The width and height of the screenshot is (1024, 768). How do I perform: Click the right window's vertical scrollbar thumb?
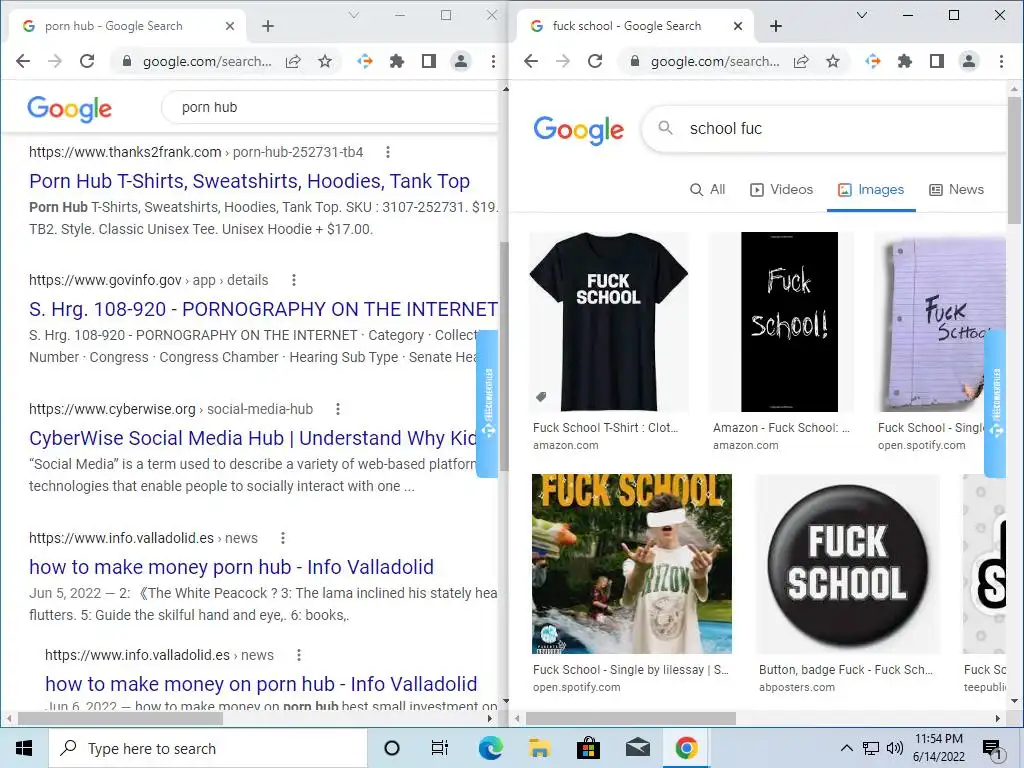(x=1014, y=160)
